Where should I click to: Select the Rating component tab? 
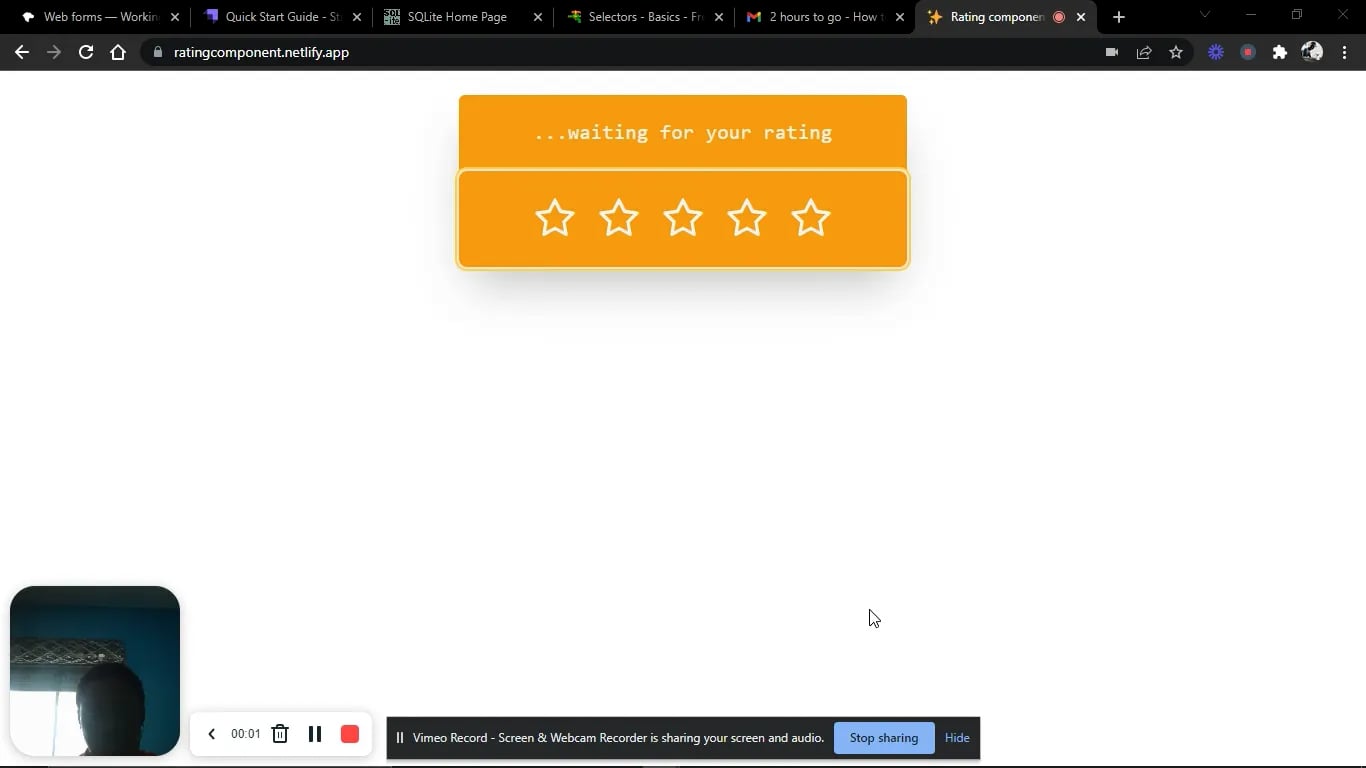pos(1006,17)
